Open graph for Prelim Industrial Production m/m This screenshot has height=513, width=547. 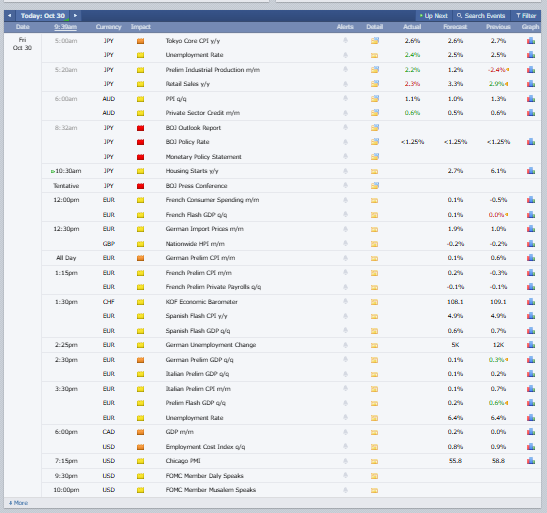[x=531, y=70]
